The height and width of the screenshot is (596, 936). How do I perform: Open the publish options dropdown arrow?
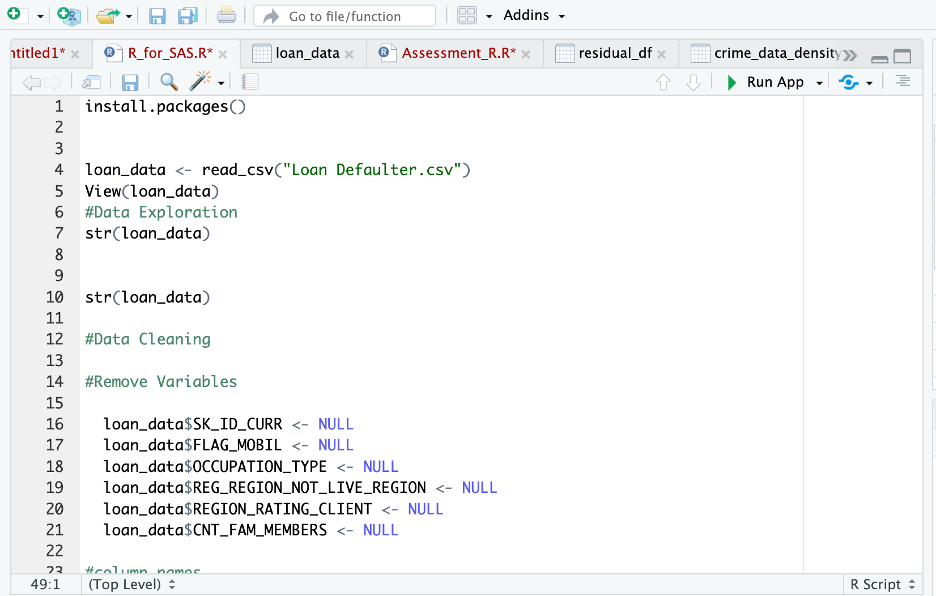coord(869,83)
